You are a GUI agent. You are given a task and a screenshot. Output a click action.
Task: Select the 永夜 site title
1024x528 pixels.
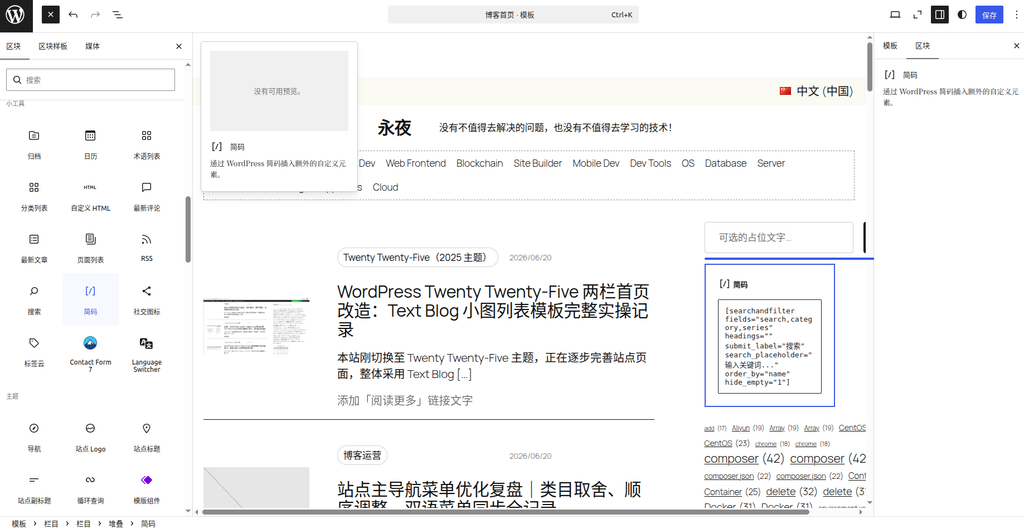tap(394, 127)
